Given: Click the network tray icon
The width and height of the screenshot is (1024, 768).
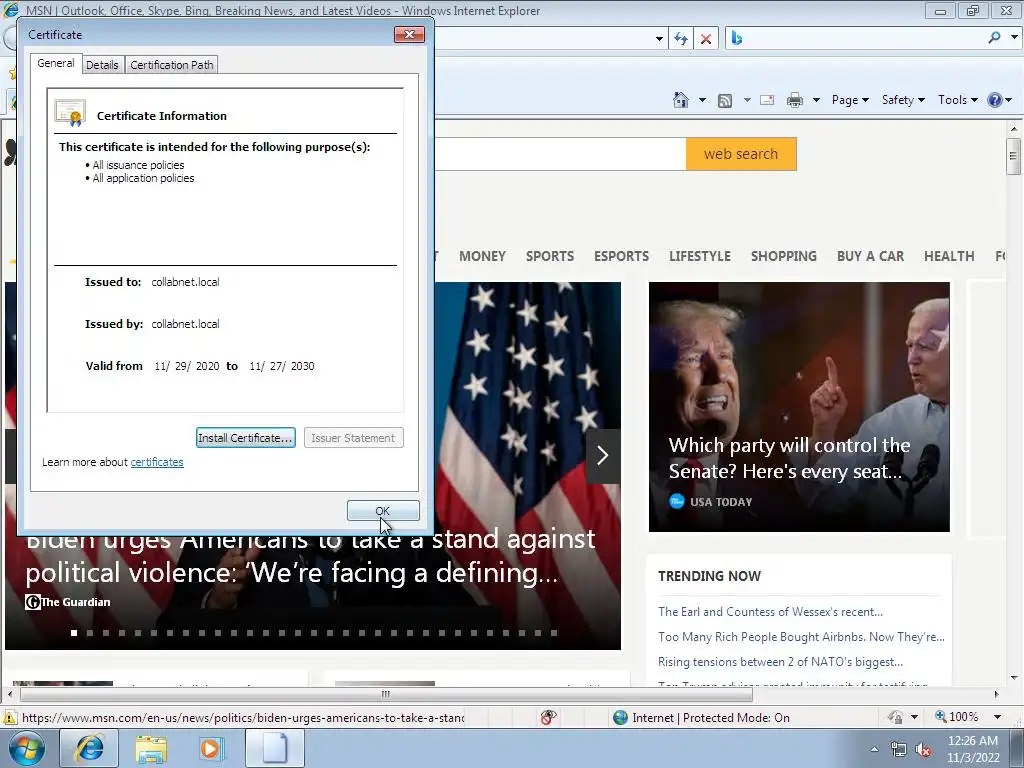Looking at the screenshot, I should [x=899, y=750].
